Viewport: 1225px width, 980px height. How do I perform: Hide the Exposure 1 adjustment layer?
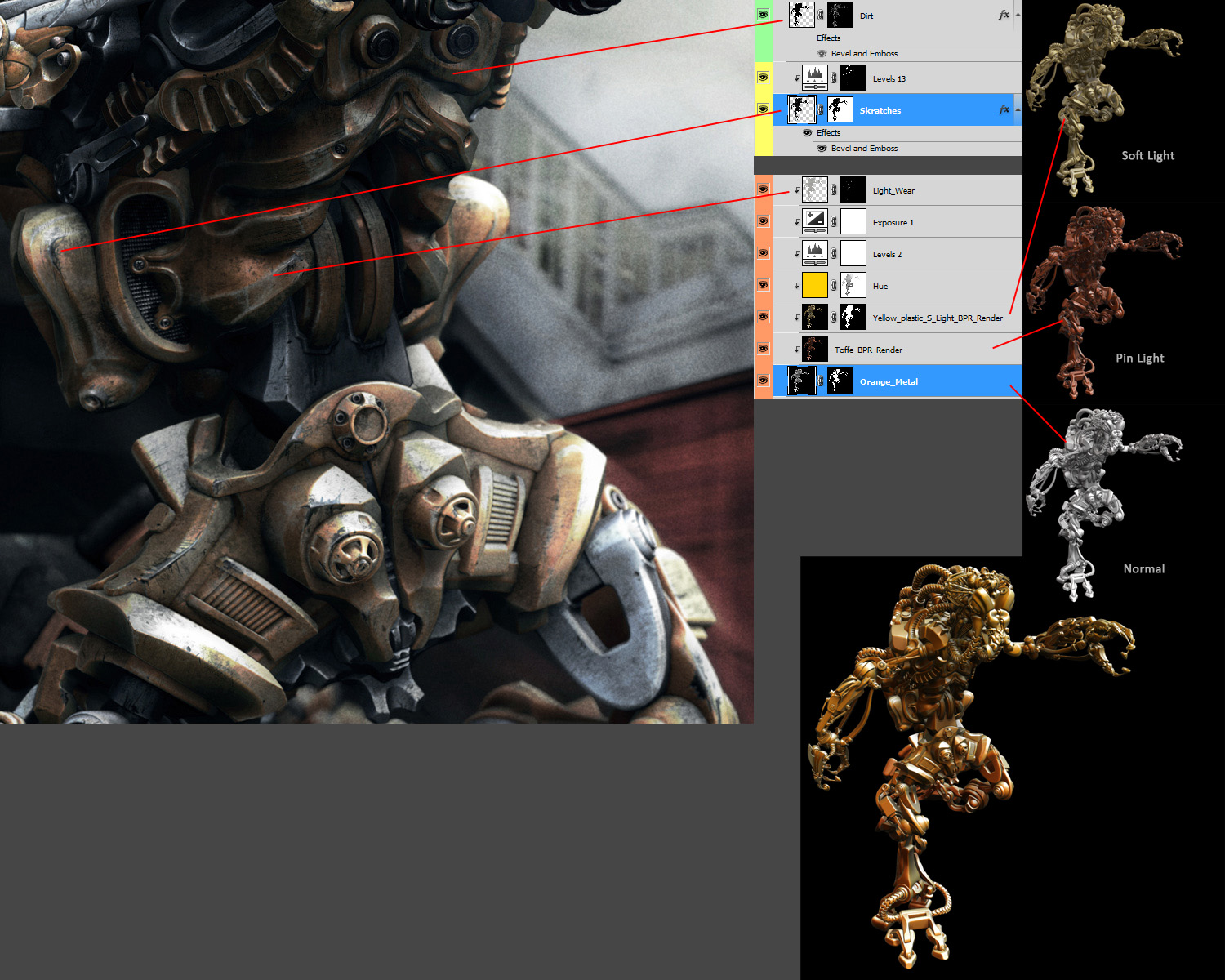tap(763, 221)
